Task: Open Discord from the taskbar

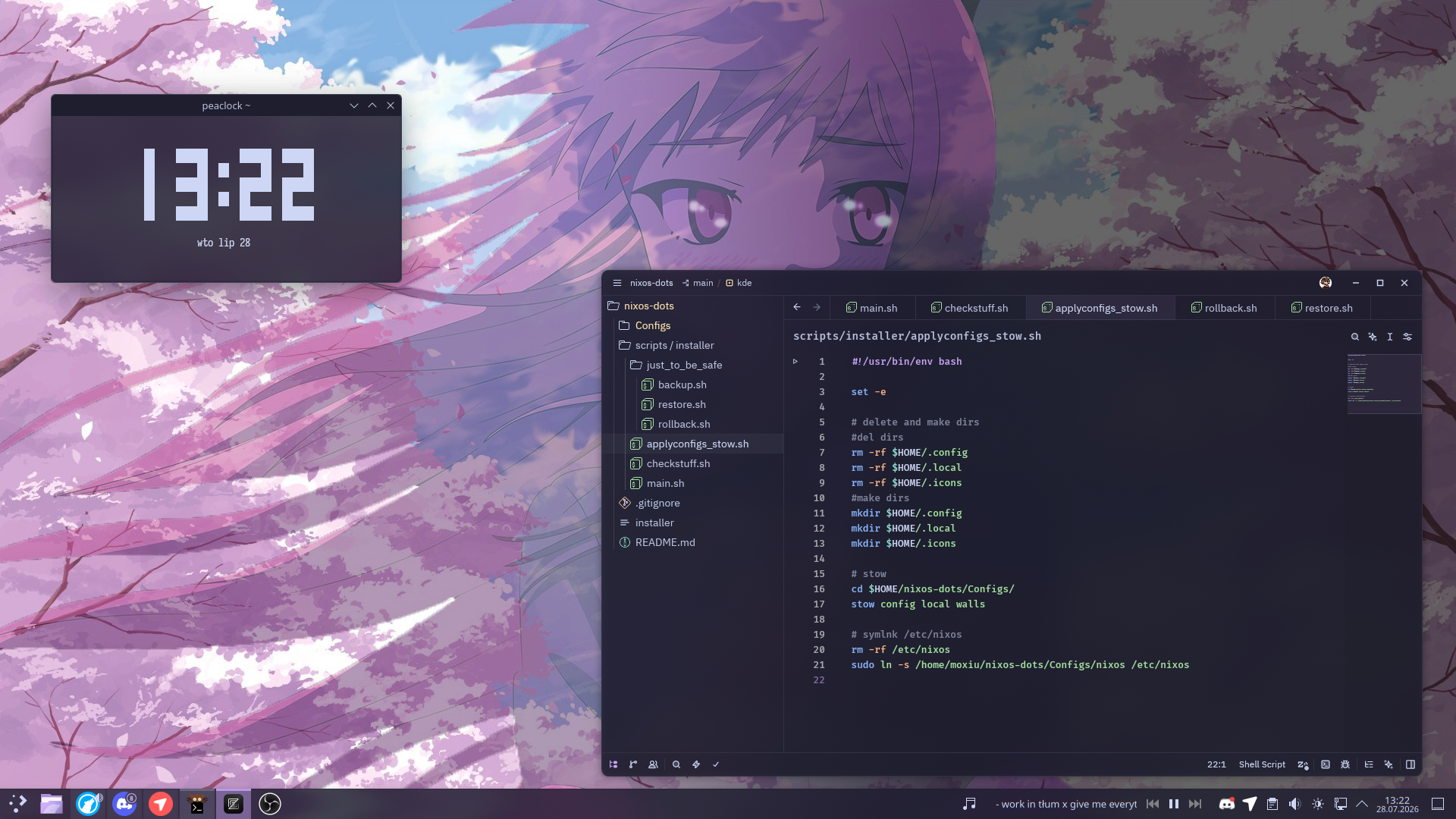Action: point(124,804)
